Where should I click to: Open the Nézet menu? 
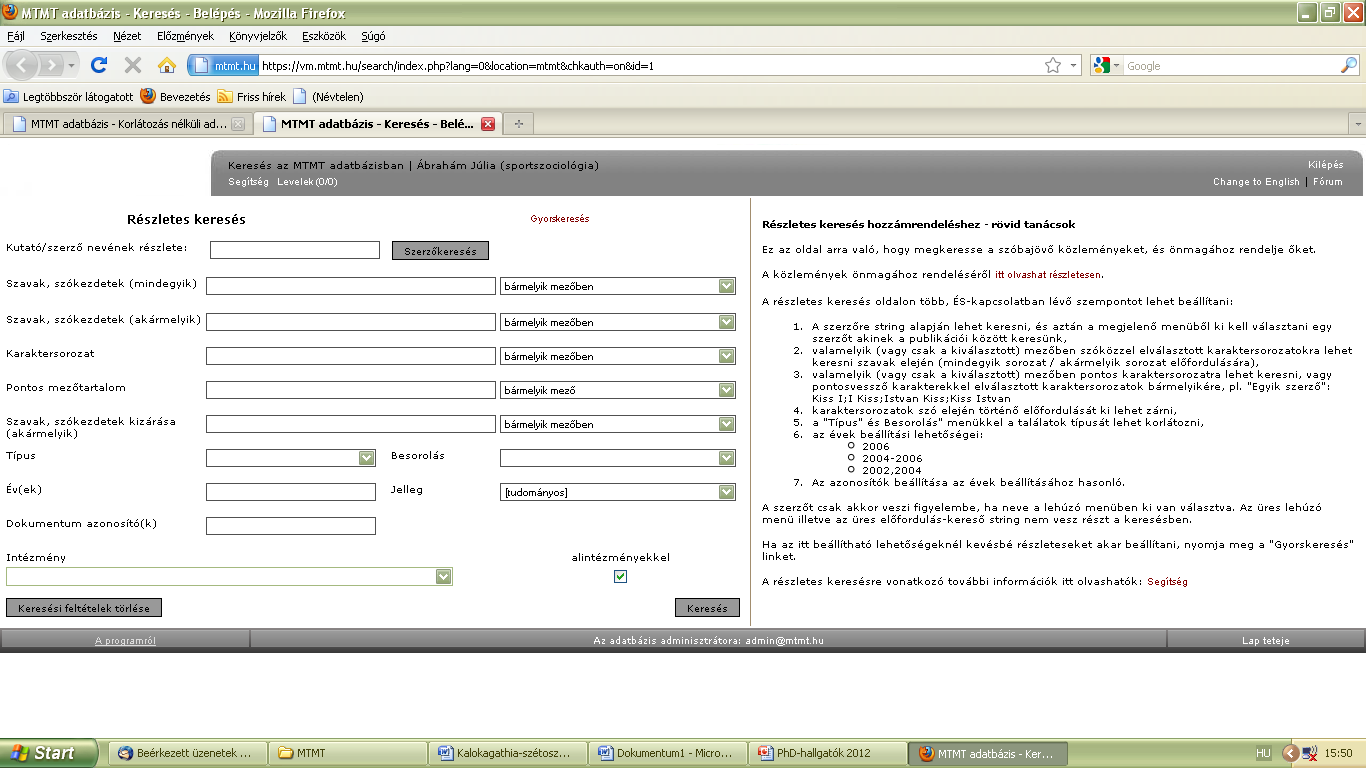coord(127,35)
